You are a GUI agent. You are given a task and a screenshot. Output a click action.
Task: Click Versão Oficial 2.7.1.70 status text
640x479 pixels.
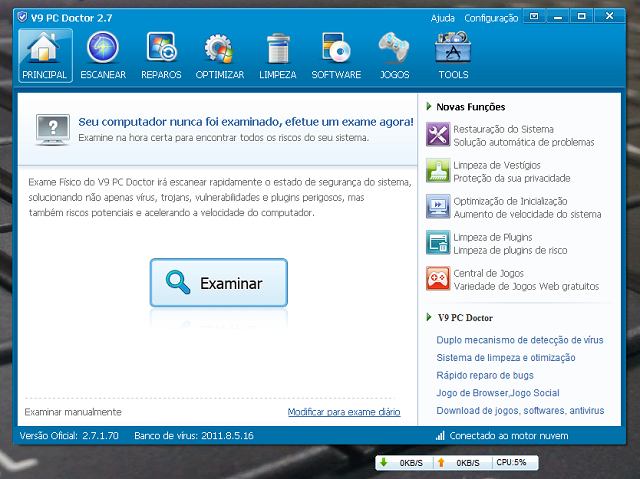pos(69,435)
